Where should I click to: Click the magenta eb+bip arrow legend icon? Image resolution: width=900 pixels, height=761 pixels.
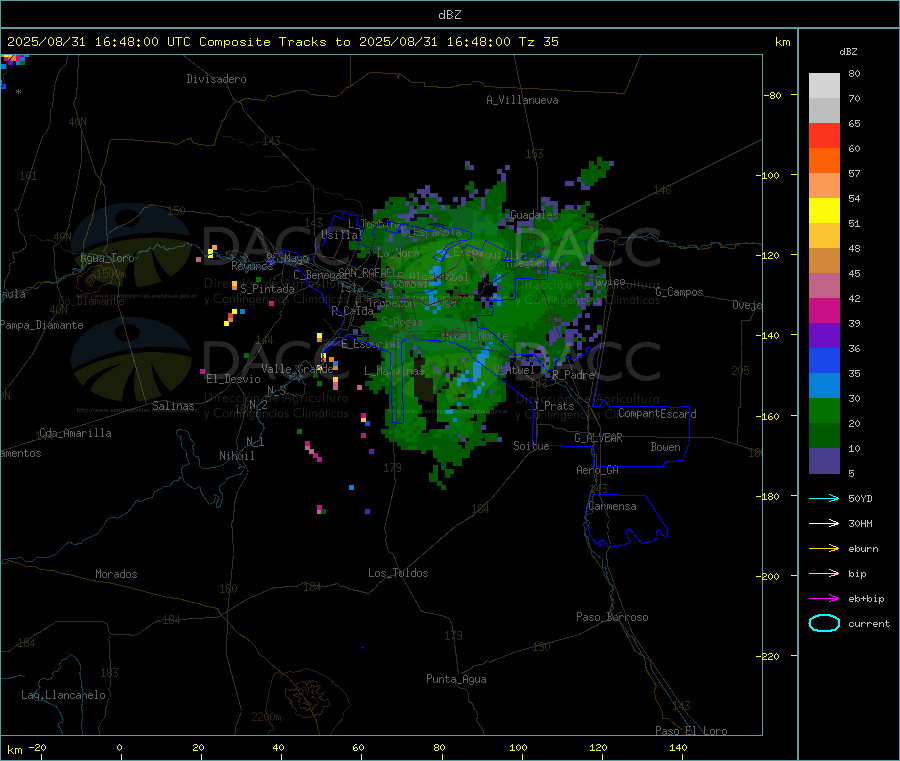824,598
